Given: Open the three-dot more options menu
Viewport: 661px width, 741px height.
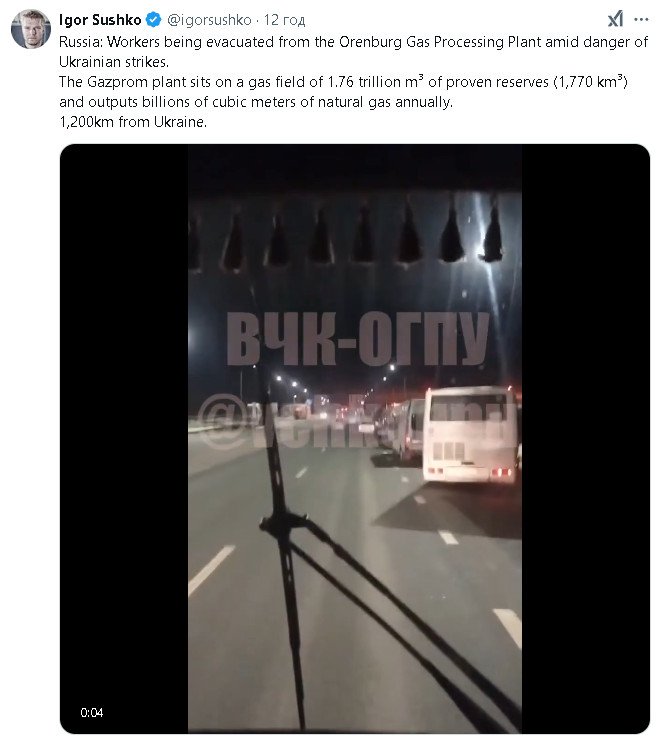Looking at the screenshot, I should (x=641, y=19).
